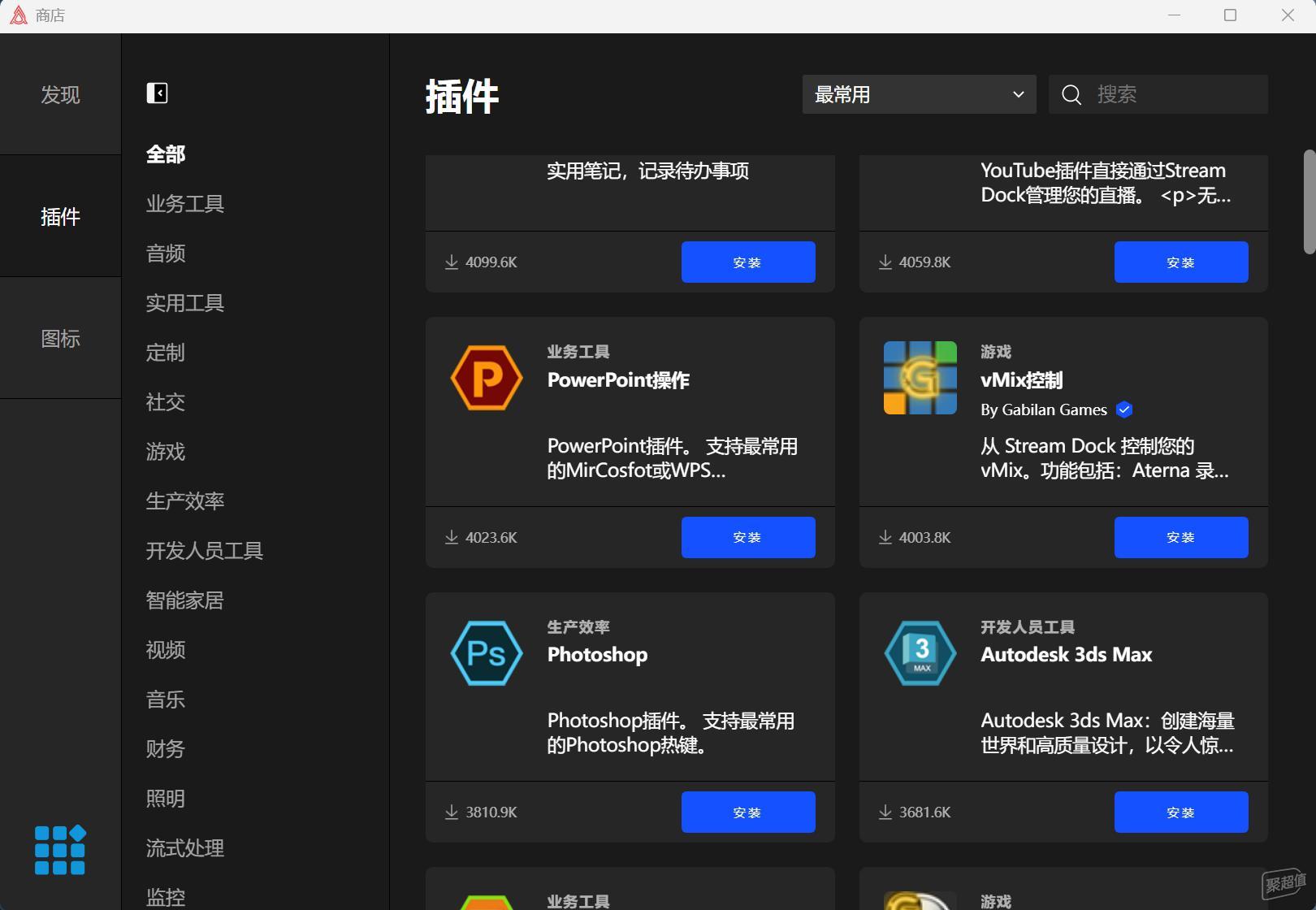1316x910 pixels.
Task: Install the plugin with 4099.6K downloads
Action: (748, 262)
